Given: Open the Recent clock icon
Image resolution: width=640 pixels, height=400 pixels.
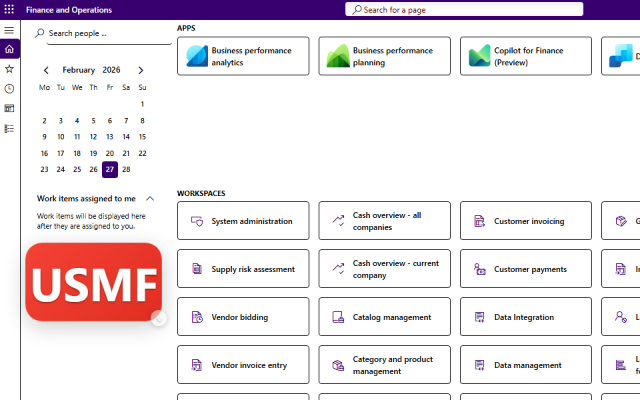Looking at the screenshot, I should coord(9,89).
